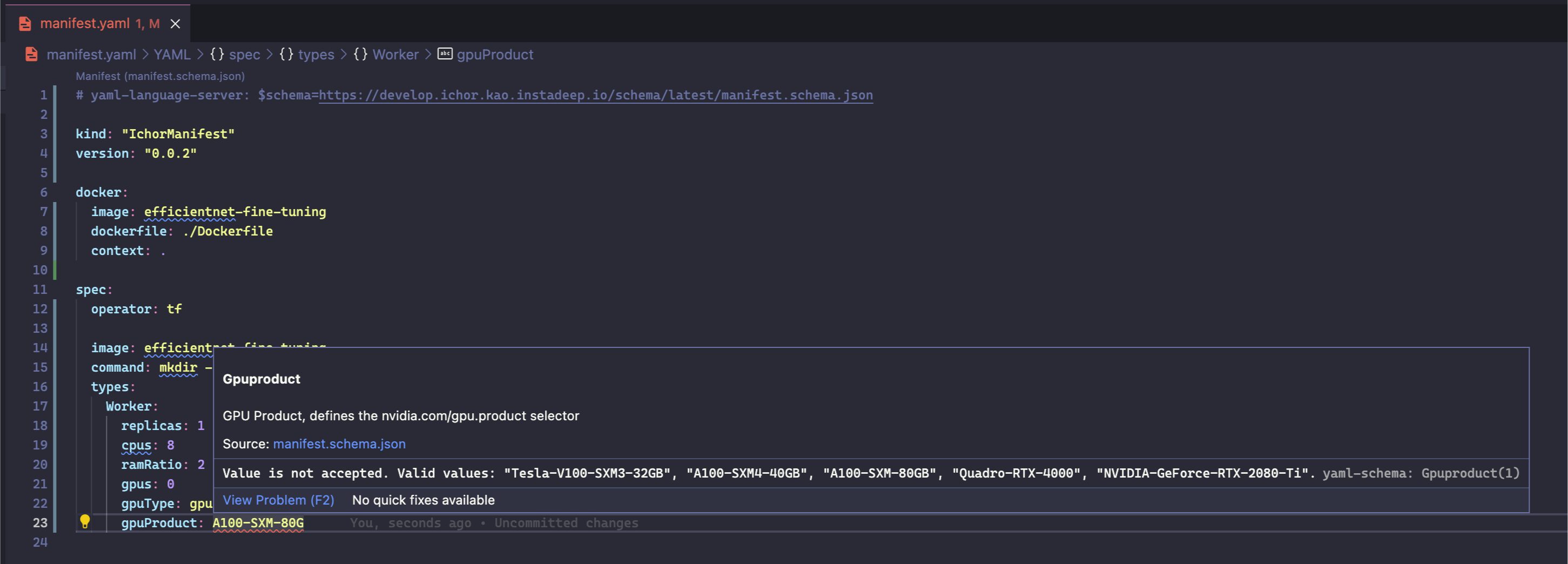Click the lightbulb quick-fix icon on line 23
The height and width of the screenshot is (564, 1568).
click(x=85, y=521)
